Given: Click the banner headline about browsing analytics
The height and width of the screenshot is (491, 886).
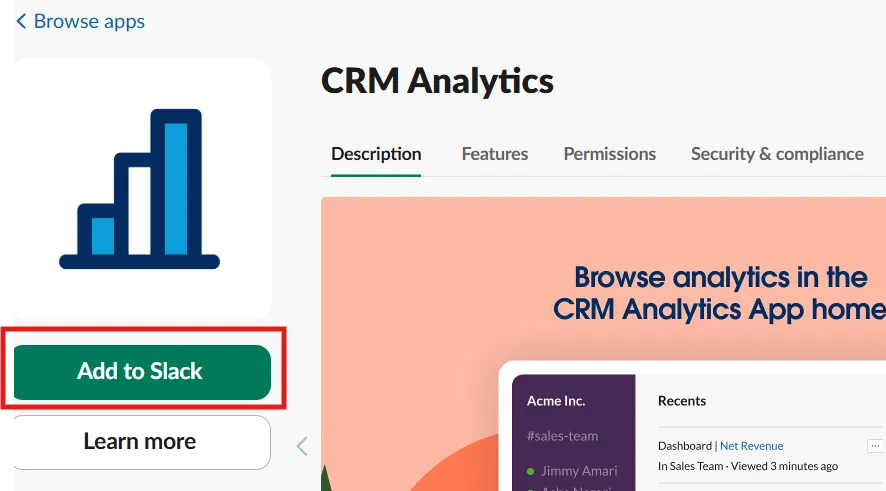Looking at the screenshot, I should pyautogui.click(x=720, y=293).
